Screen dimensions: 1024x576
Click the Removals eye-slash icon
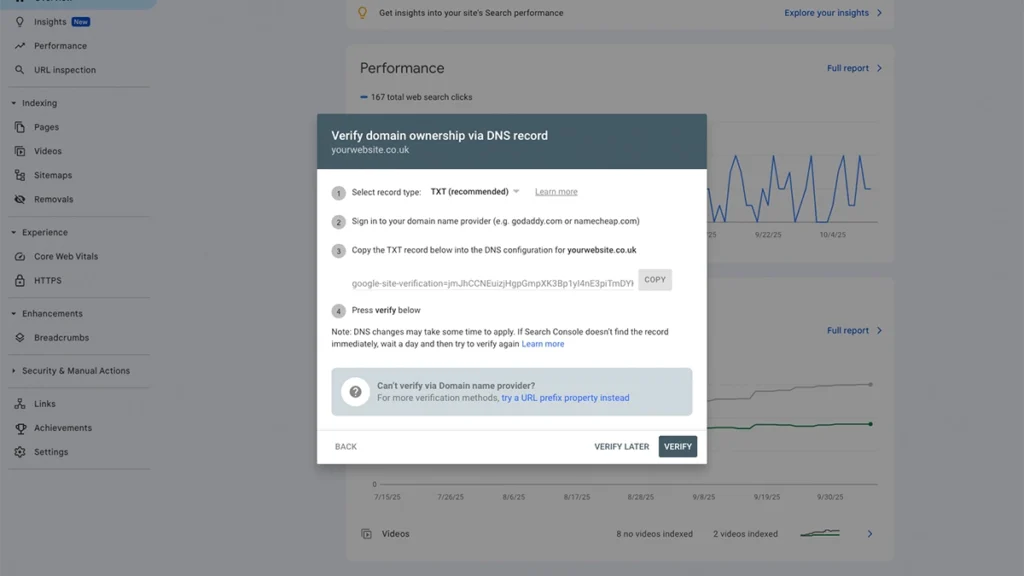pos(20,199)
